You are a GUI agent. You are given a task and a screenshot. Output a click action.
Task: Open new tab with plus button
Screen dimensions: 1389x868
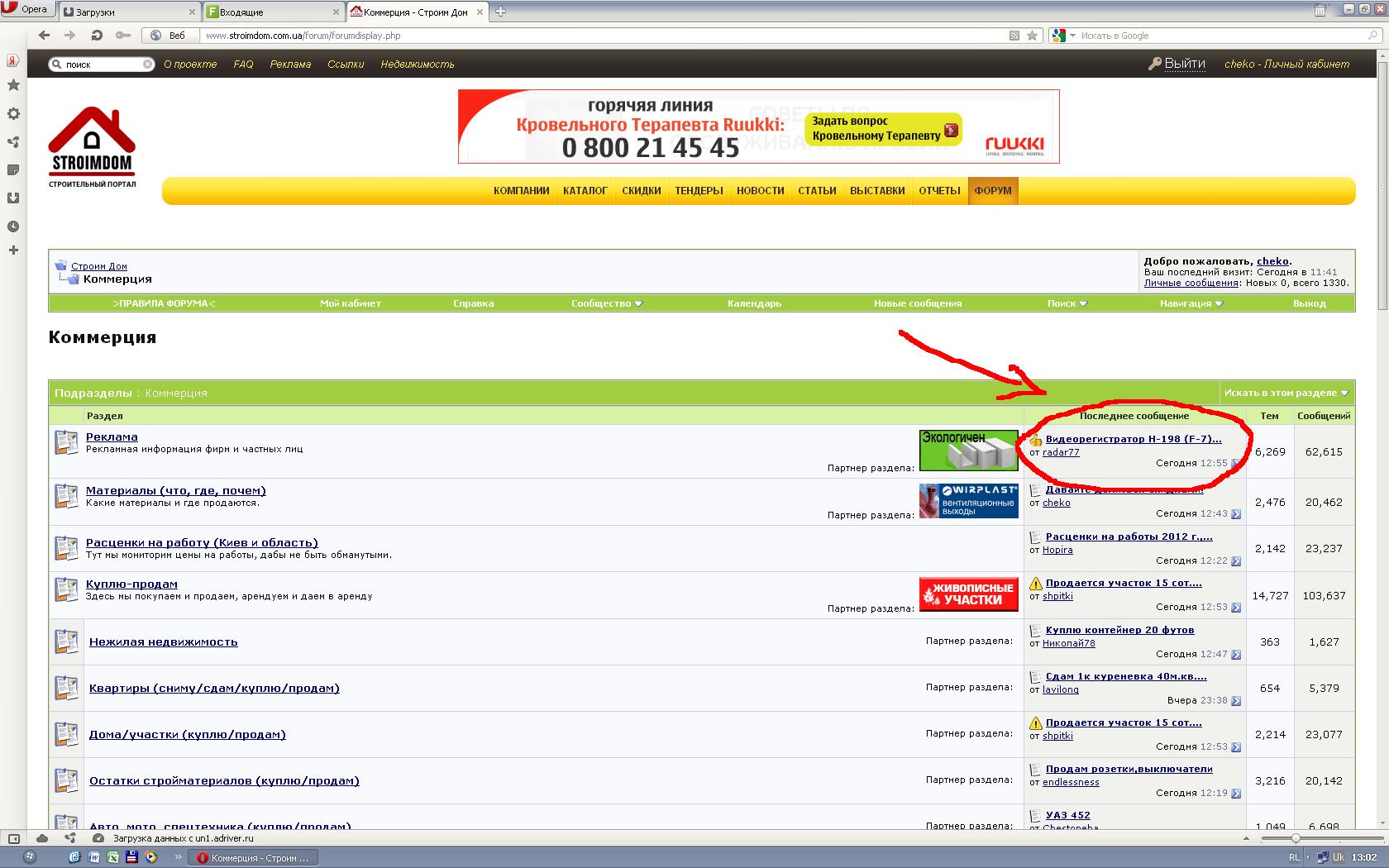(x=500, y=11)
